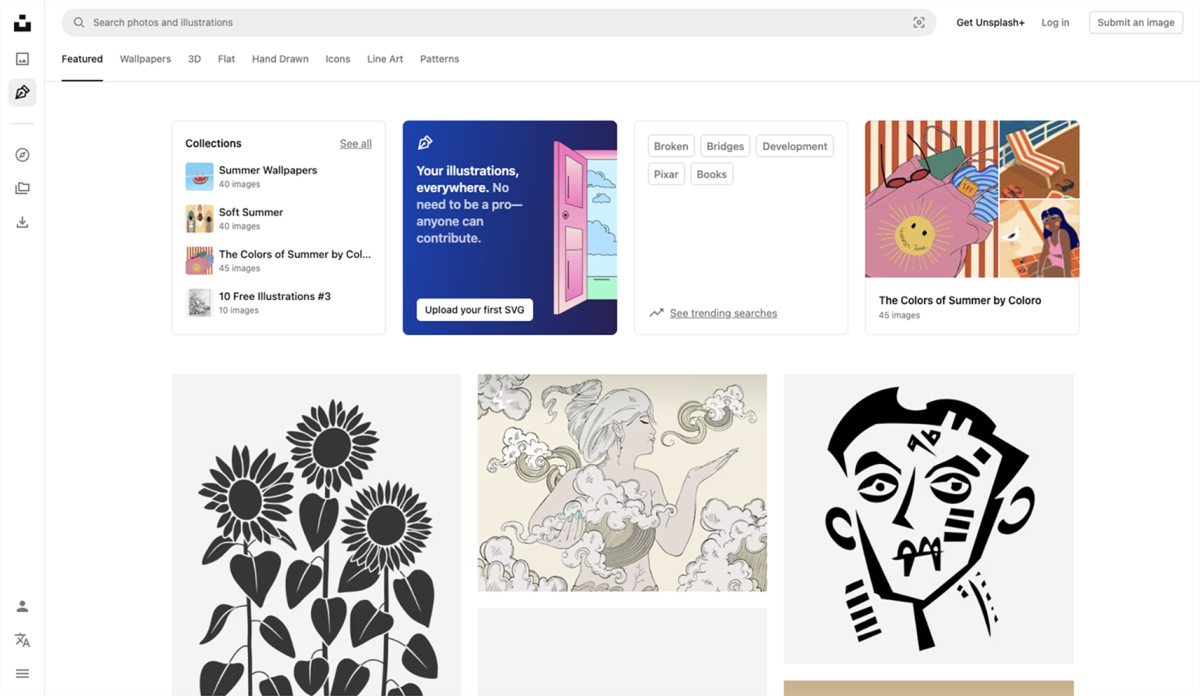Select the Illustrations pen-nib sidebar icon
This screenshot has height=696, width=1200.
pyautogui.click(x=22, y=93)
